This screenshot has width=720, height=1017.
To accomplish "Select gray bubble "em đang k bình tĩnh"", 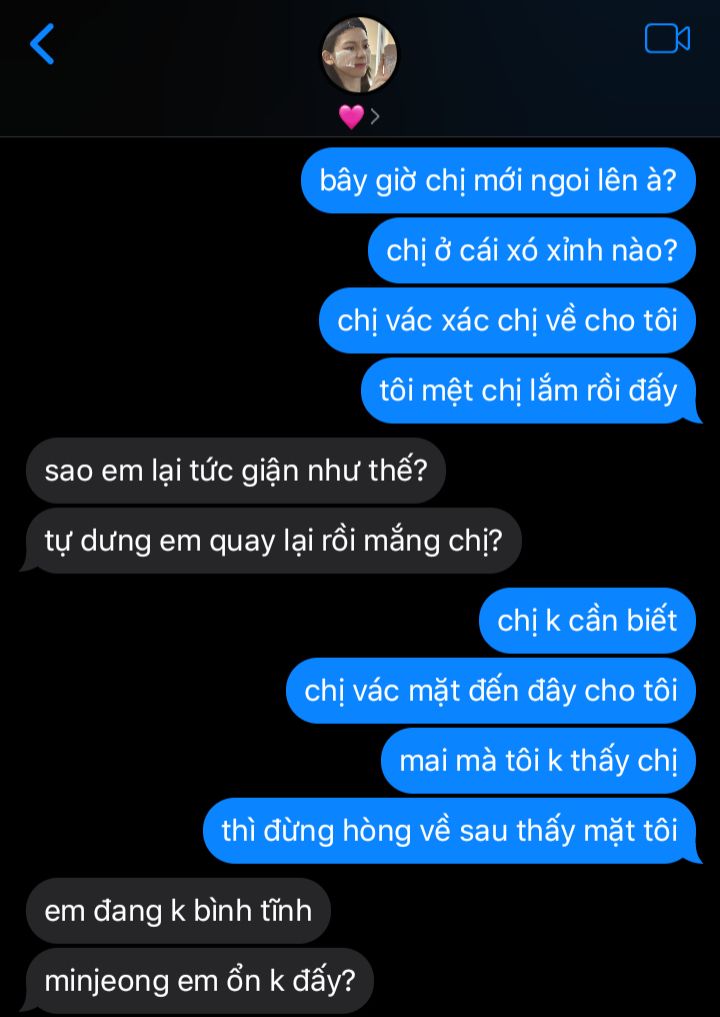I will tap(178, 911).
